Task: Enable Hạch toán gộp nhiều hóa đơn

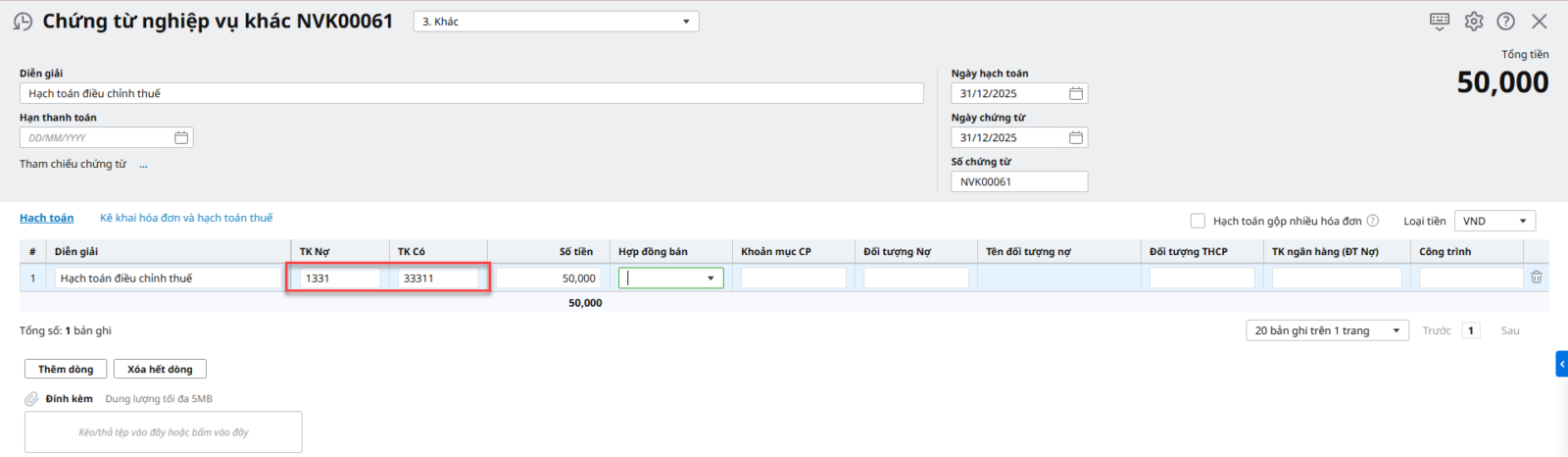Action: 1198,221
